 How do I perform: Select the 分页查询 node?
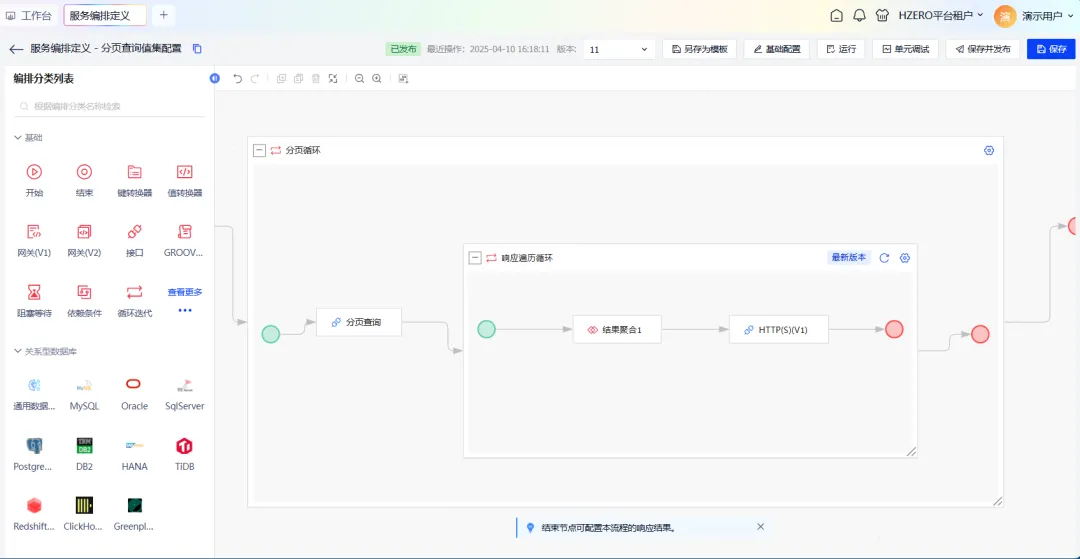(359, 322)
